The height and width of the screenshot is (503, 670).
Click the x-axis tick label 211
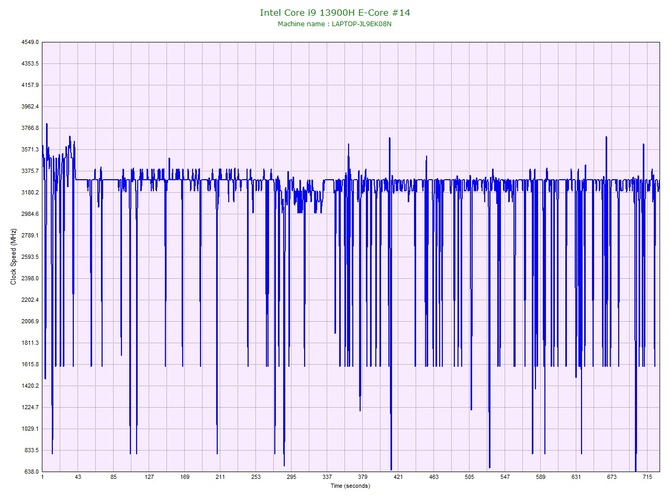220,477
